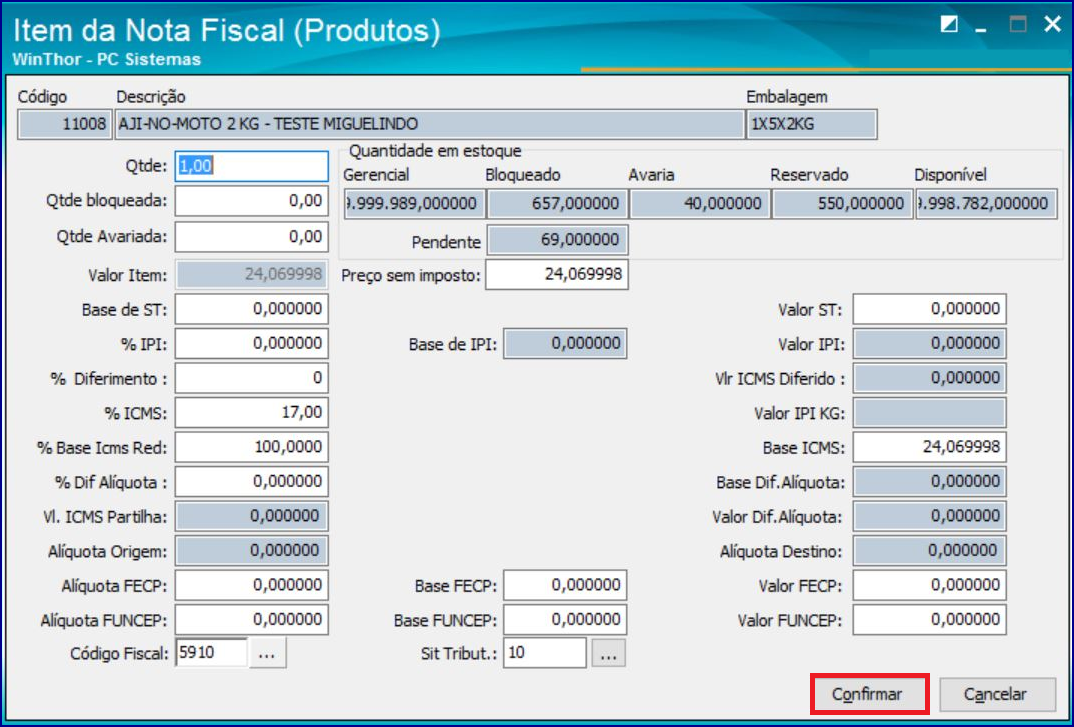Click the Avaria stock value 40,000000
The height and width of the screenshot is (727, 1074).
(699, 204)
